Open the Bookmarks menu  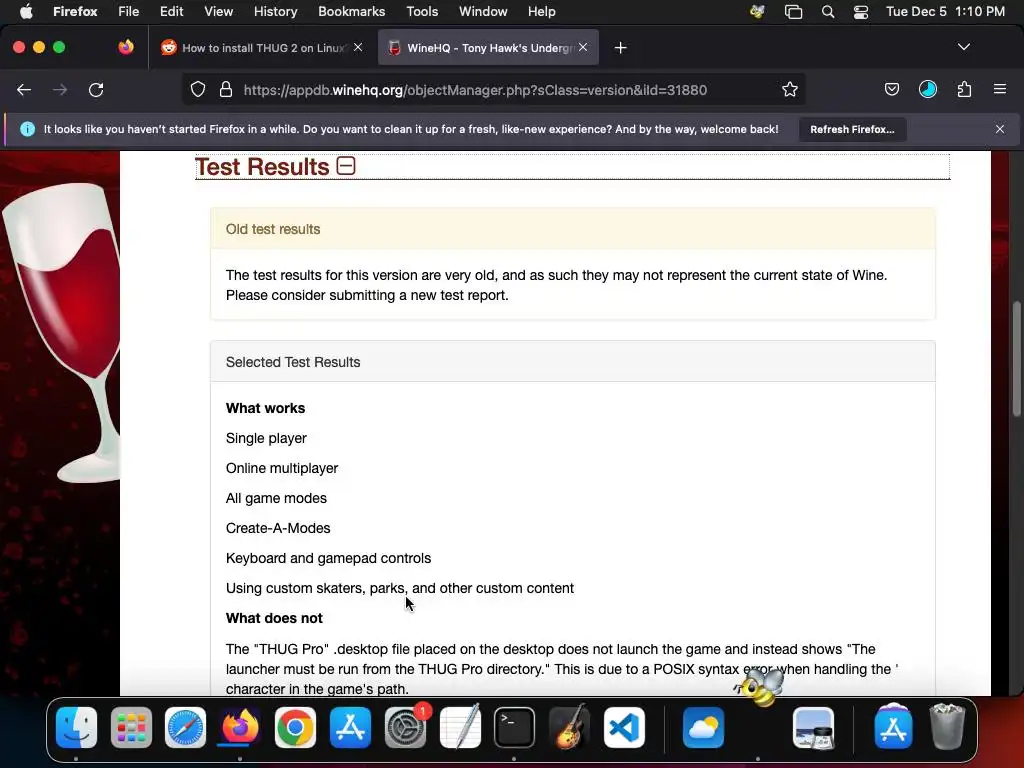tap(351, 11)
